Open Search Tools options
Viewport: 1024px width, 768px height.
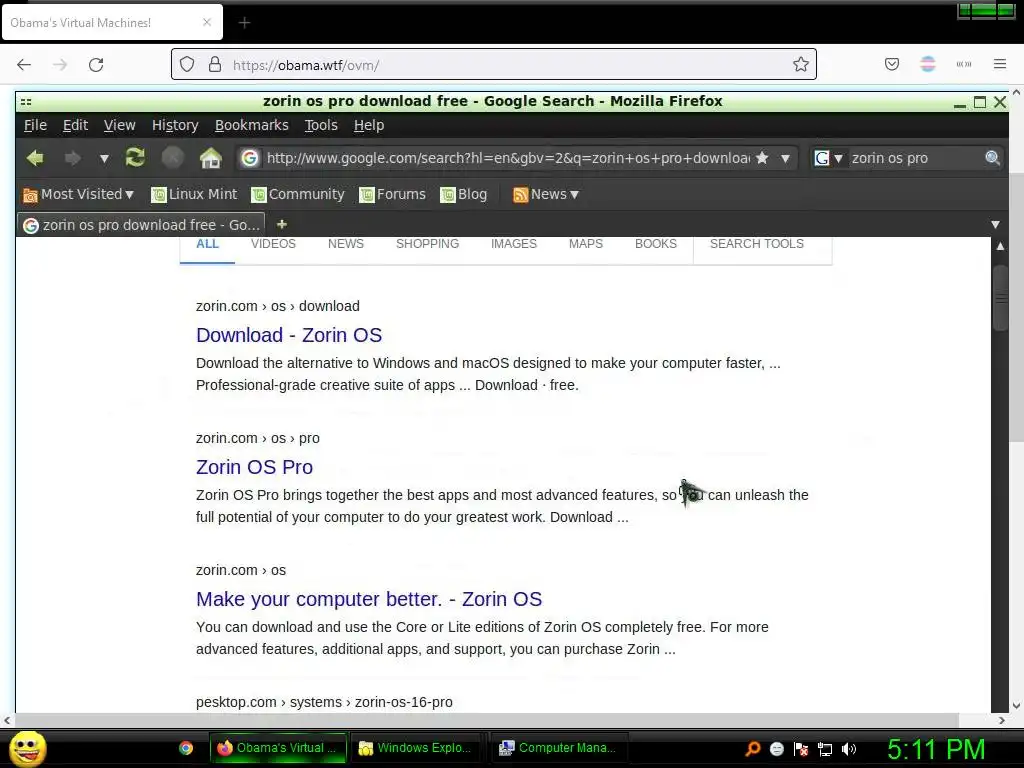coord(757,244)
